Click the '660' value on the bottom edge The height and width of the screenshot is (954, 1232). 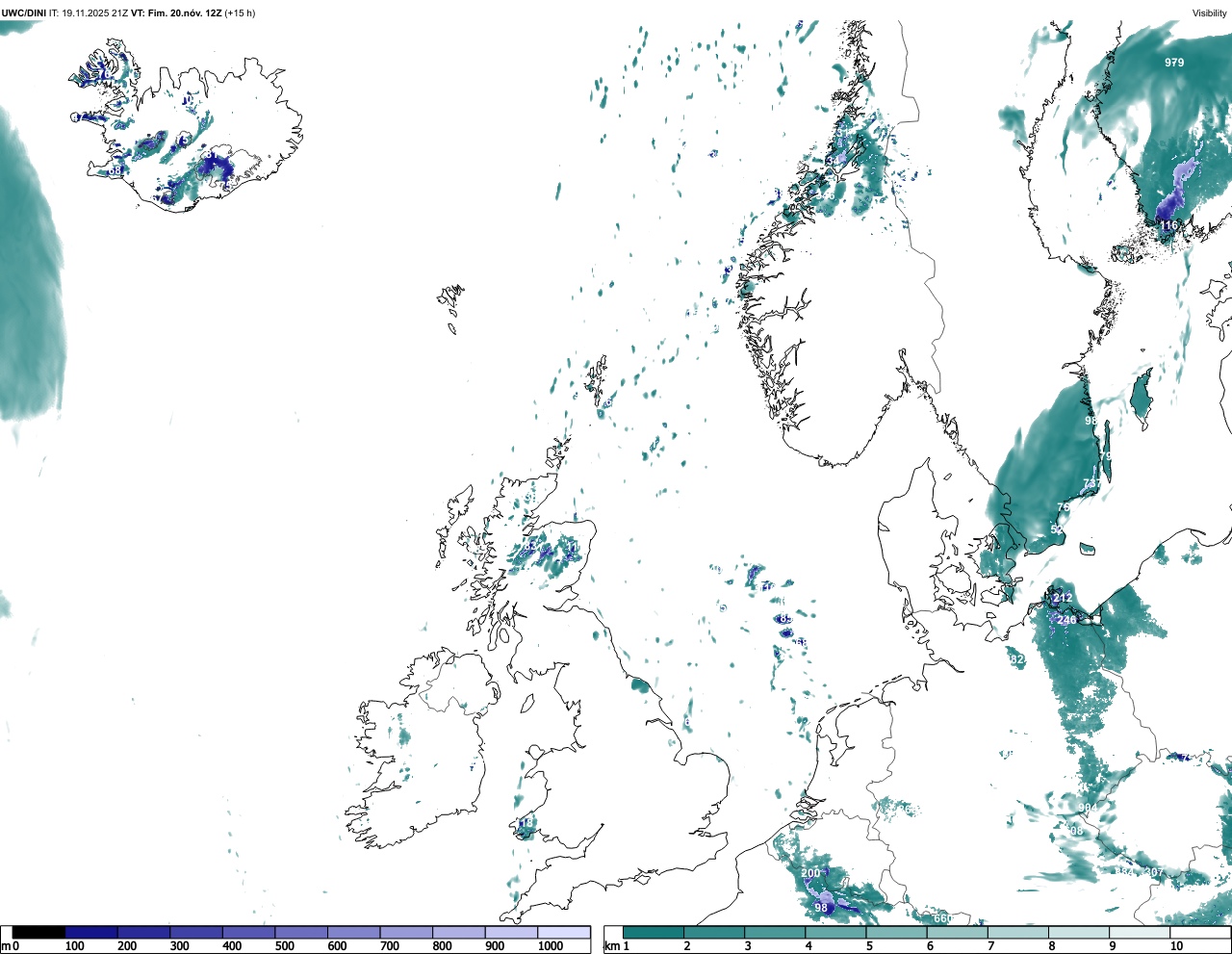tap(942, 918)
